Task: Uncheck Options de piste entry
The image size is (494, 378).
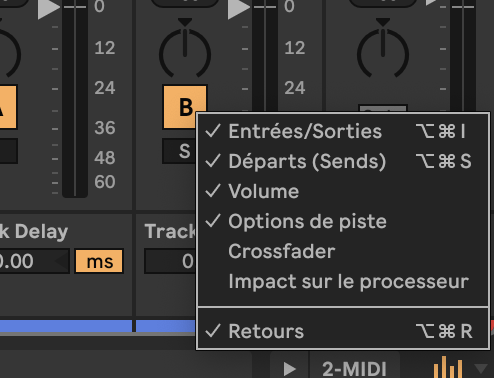Action: click(x=343, y=221)
